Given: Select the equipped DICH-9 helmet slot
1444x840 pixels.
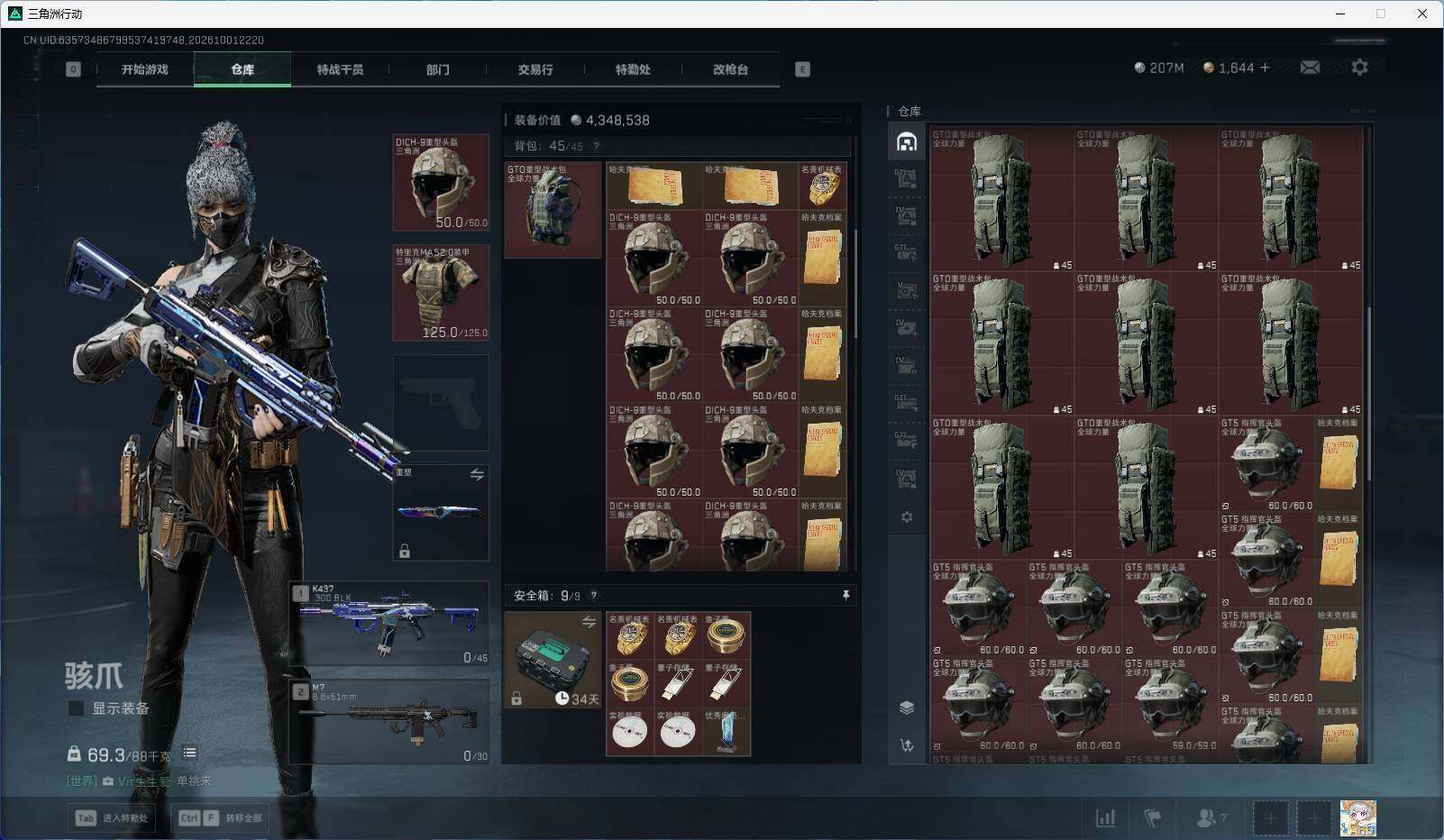Looking at the screenshot, I should pos(441,183).
